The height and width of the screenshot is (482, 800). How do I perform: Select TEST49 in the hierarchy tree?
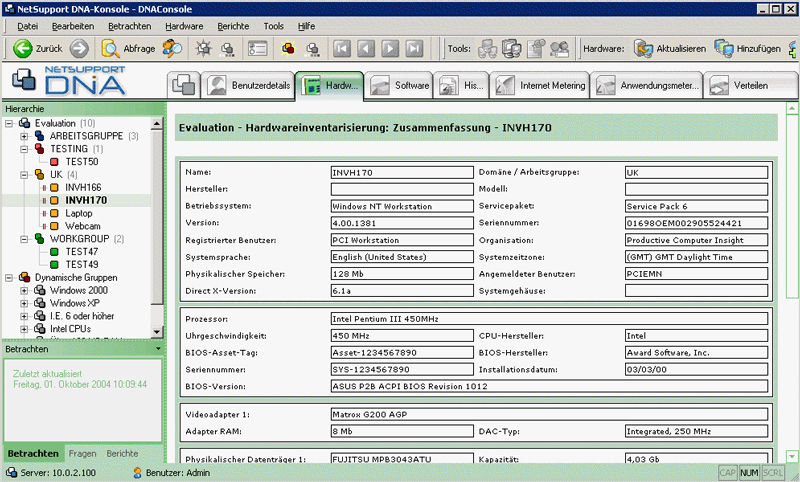pyautogui.click(x=82, y=264)
